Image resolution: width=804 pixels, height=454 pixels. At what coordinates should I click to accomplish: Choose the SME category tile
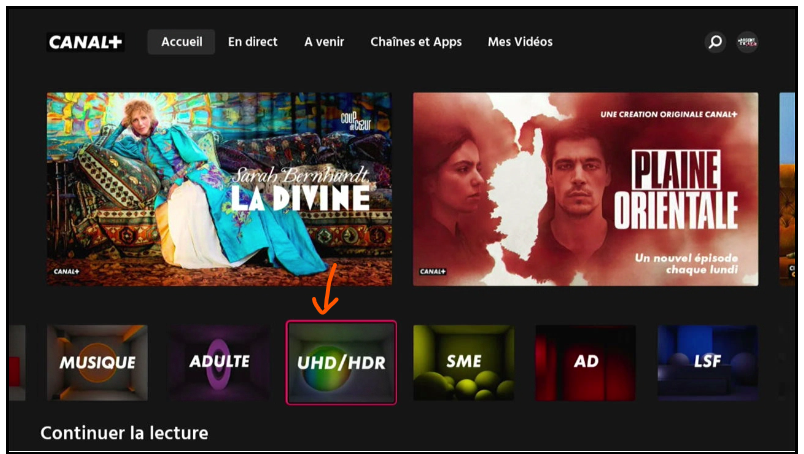pyautogui.click(x=464, y=362)
